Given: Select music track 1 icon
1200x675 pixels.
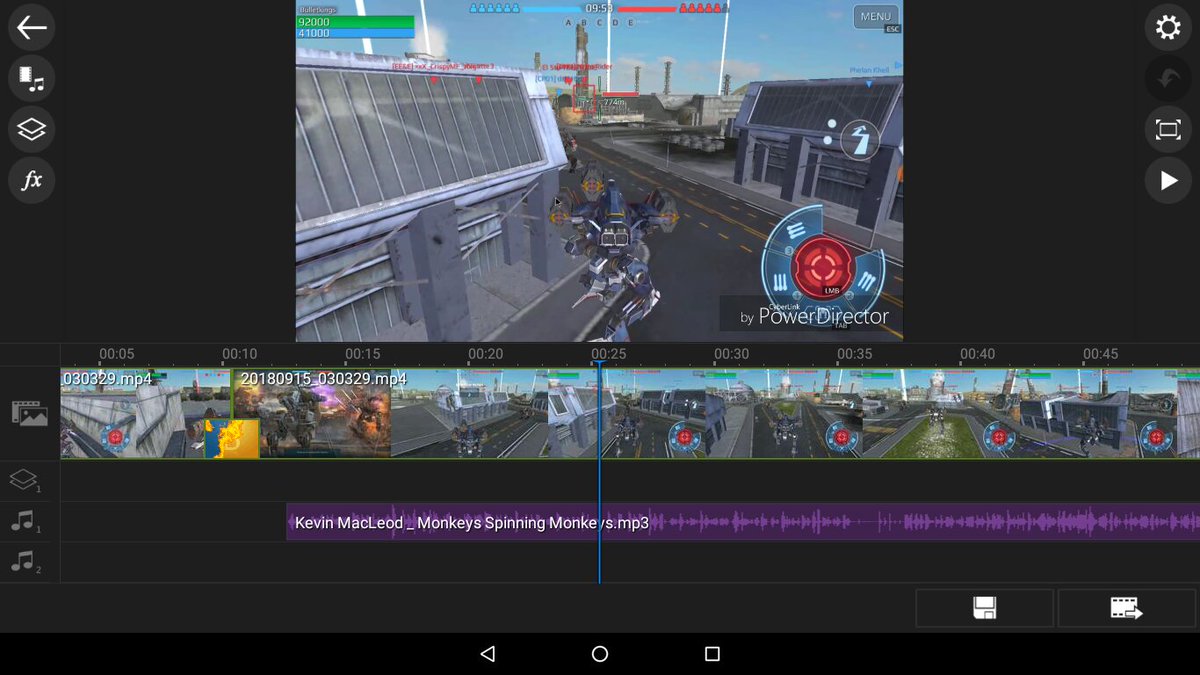Looking at the screenshot, I should [x=24, y=521].
